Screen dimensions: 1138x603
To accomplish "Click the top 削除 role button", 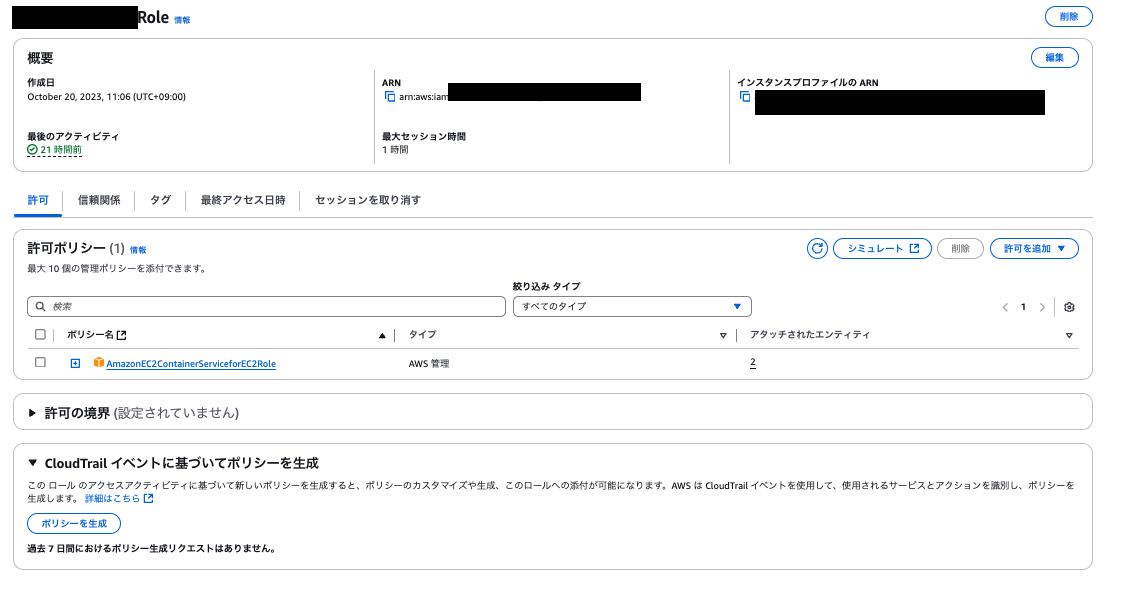I will pyautogui.click(x=1068, y=17).
